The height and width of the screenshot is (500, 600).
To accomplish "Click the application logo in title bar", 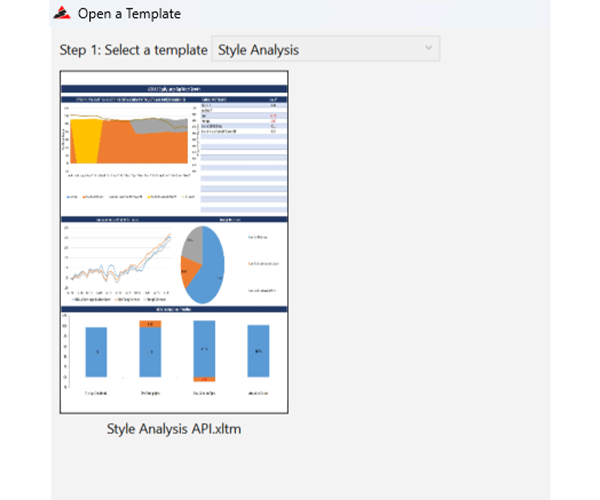I will (62, 13).
